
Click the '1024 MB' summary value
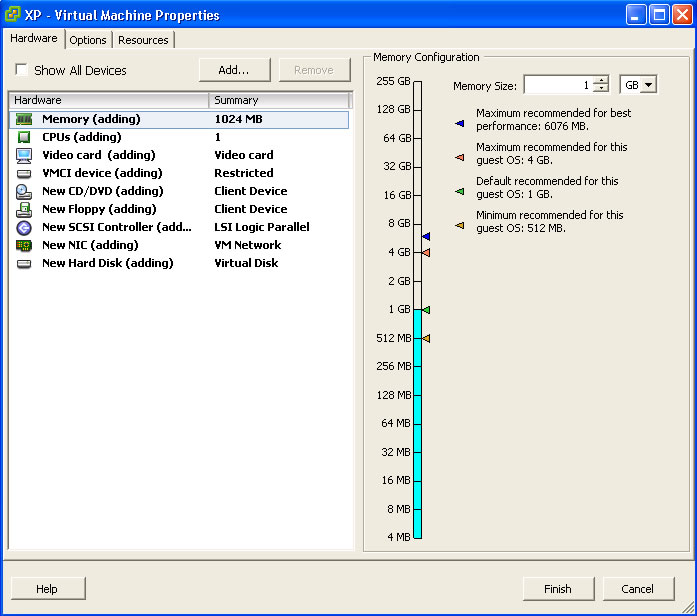(239, 119)
